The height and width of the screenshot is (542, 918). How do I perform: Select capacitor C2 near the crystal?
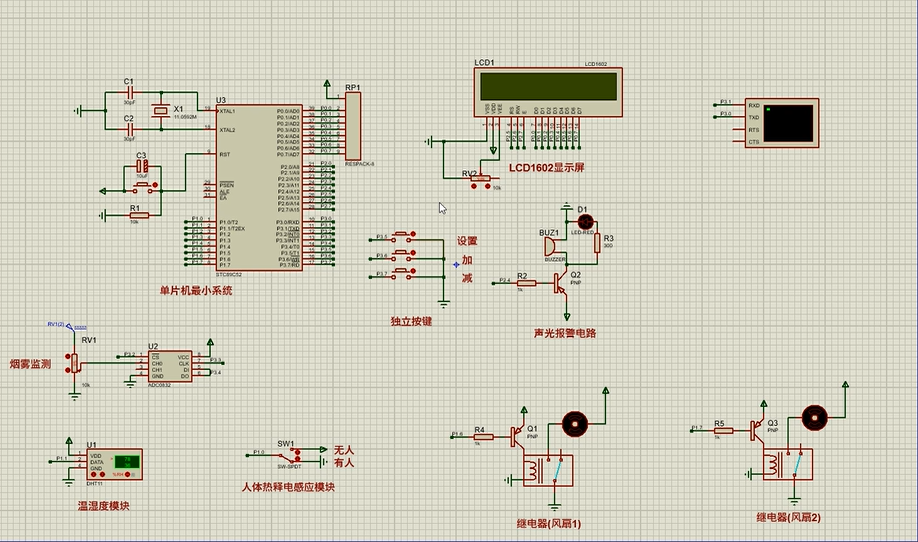tap(130, 129)
